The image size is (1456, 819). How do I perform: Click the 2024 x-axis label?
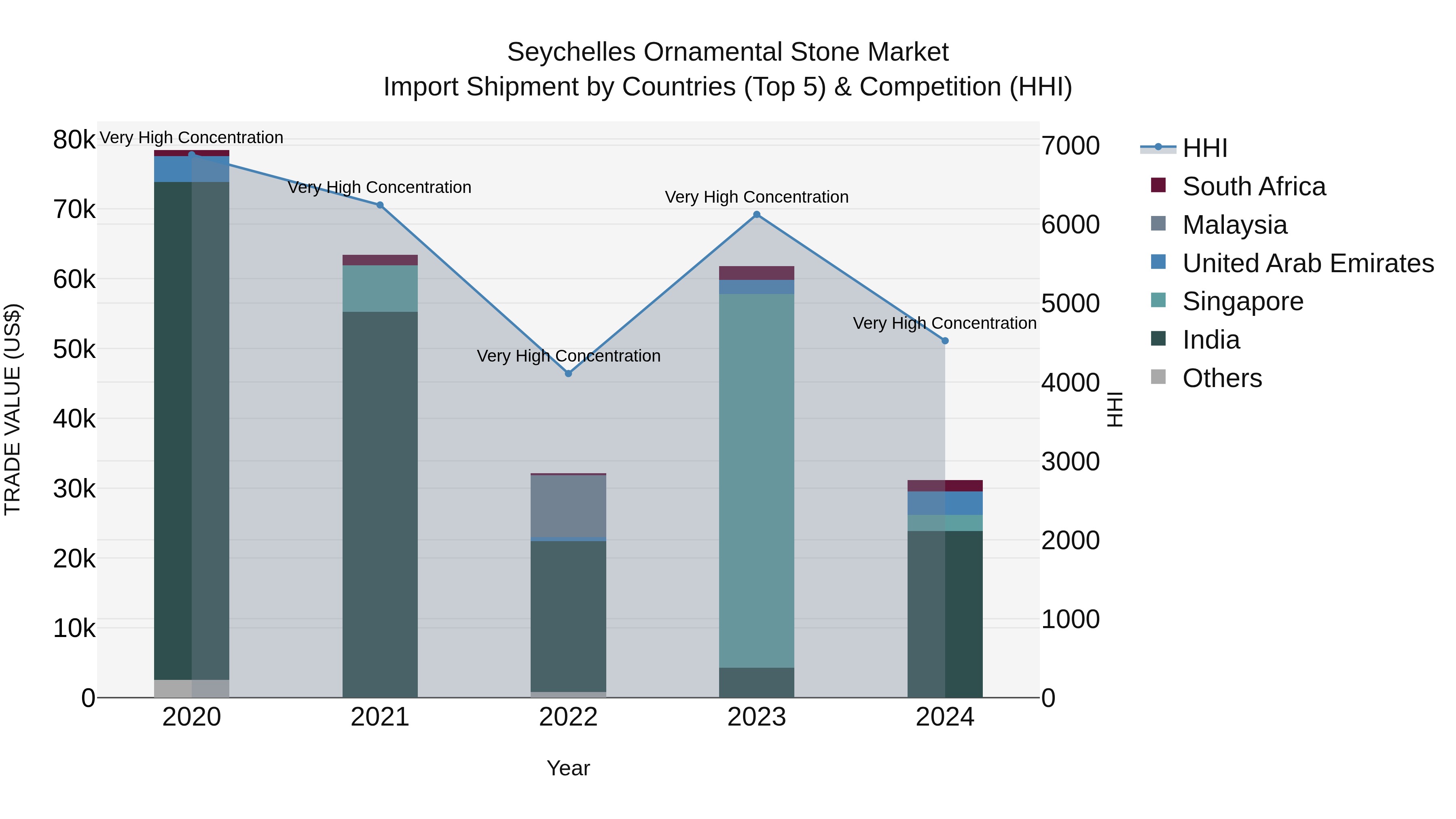pos(945,717)
